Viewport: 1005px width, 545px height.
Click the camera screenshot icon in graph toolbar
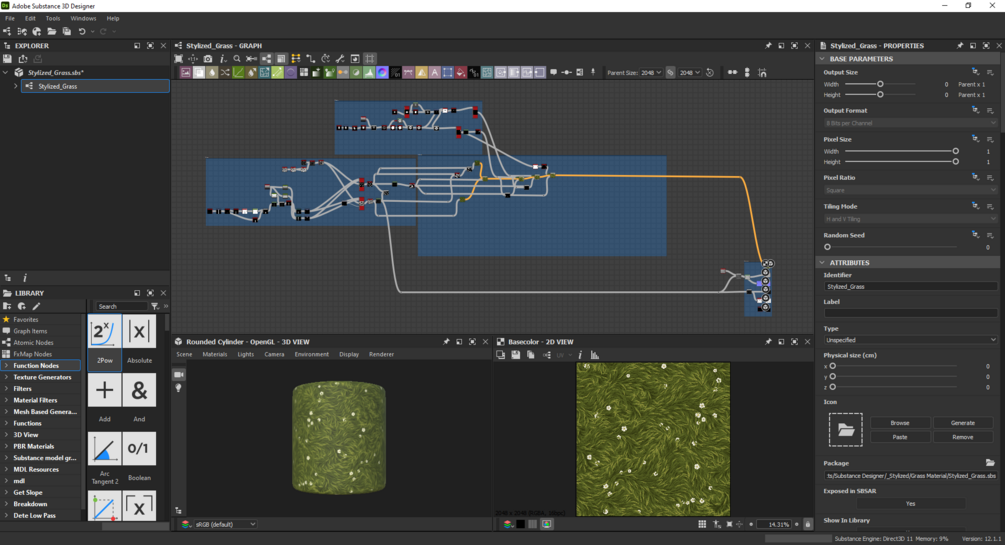208,59
